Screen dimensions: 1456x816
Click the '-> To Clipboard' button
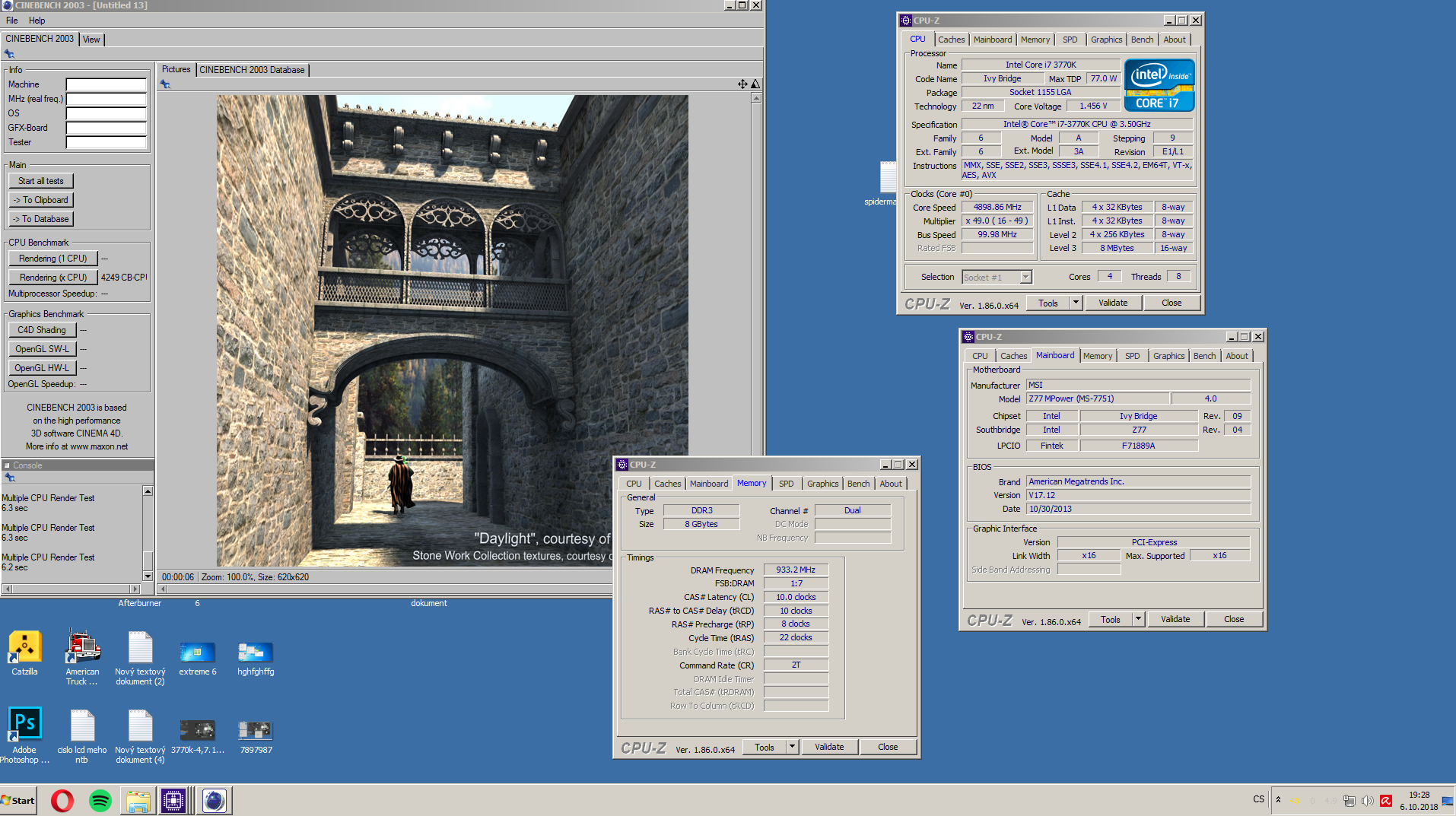click(41, 200)
